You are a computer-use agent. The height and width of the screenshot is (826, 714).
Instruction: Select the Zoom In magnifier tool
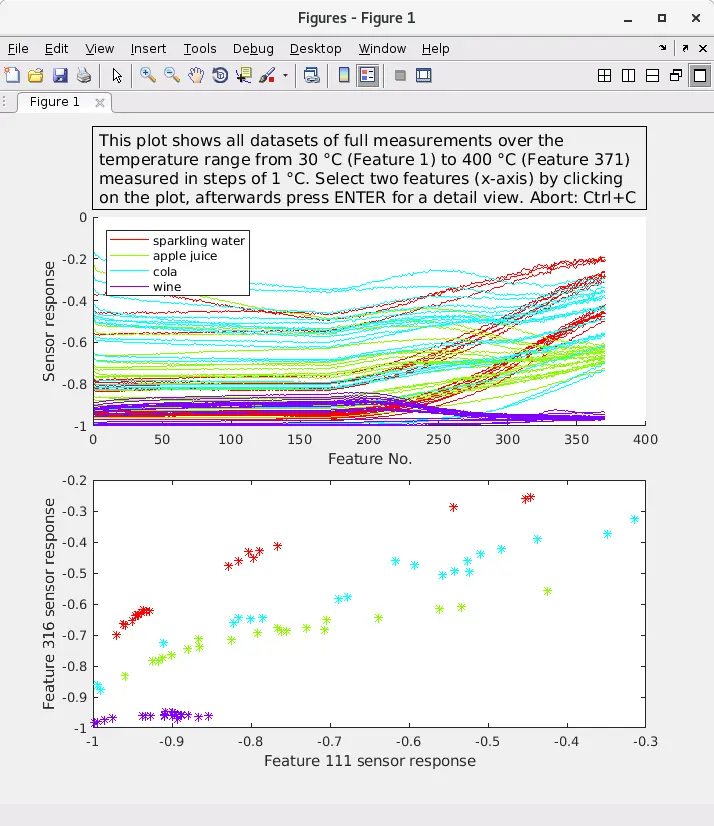coord(148,75)
